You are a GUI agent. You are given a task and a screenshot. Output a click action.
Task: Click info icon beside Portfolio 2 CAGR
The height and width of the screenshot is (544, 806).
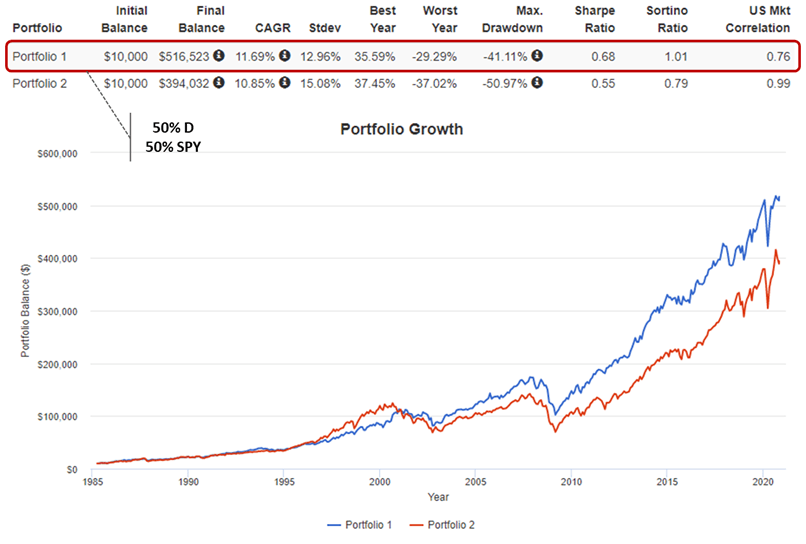point(284,82)
